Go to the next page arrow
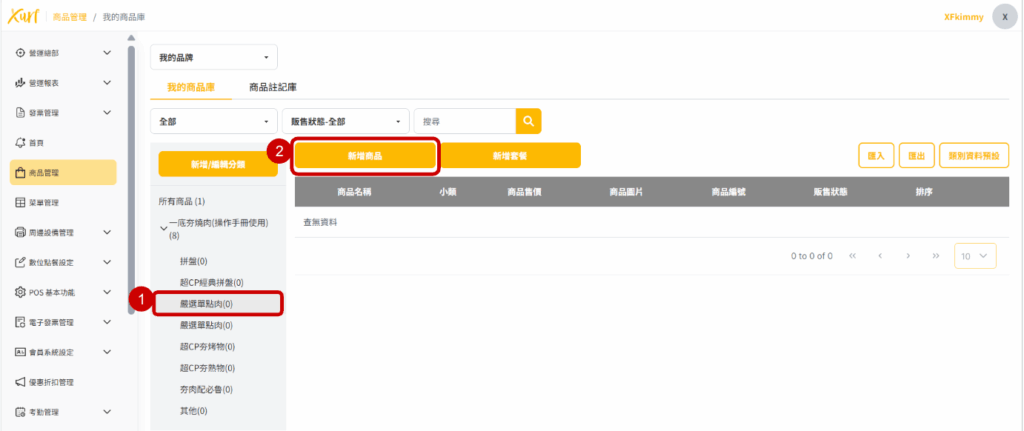The width and height of the screenshot is (1024, 431). [x=907, y=256]
